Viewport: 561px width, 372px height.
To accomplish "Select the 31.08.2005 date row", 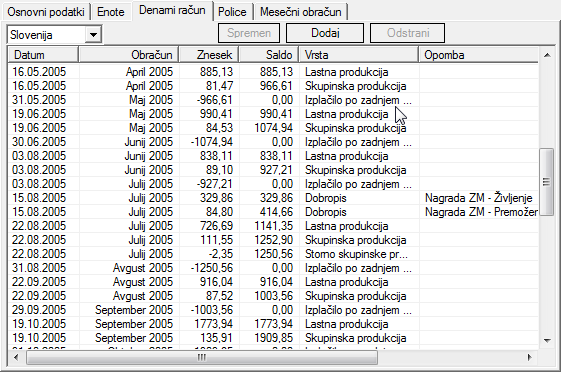I will (273, 268).
